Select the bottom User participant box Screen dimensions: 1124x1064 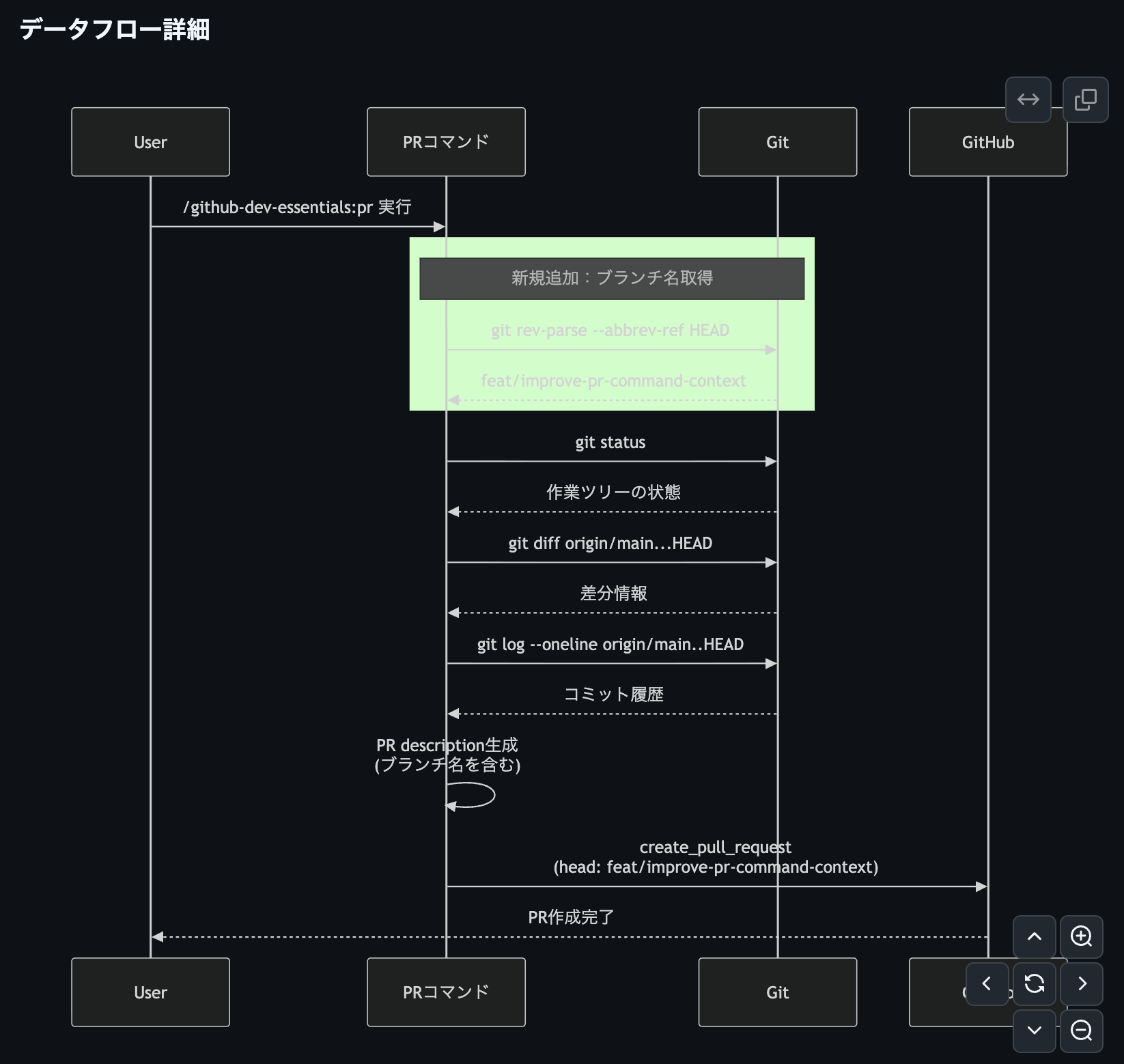tap(150, 992)
